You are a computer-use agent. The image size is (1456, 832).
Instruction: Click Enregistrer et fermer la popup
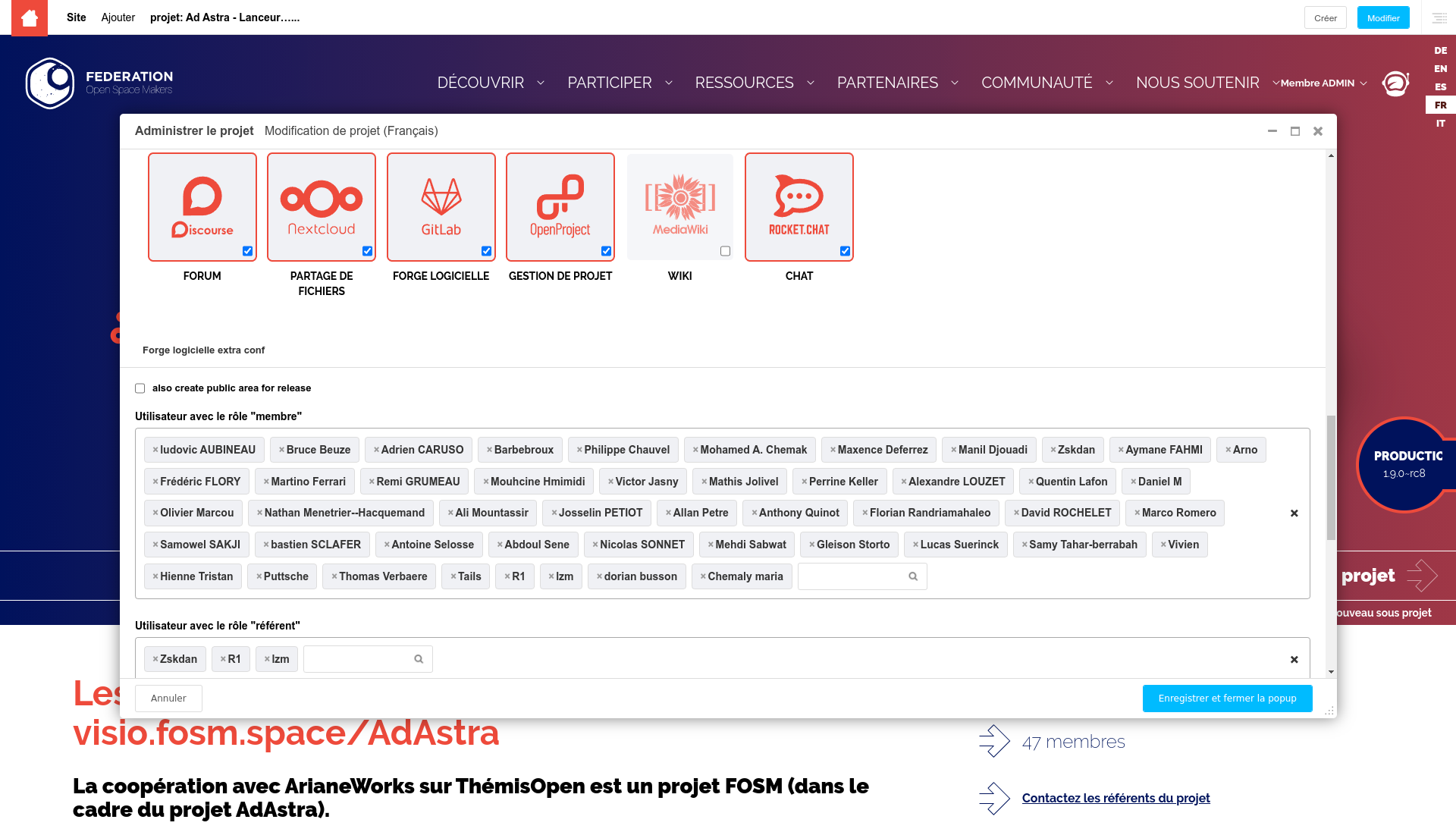click(1227, 699)
